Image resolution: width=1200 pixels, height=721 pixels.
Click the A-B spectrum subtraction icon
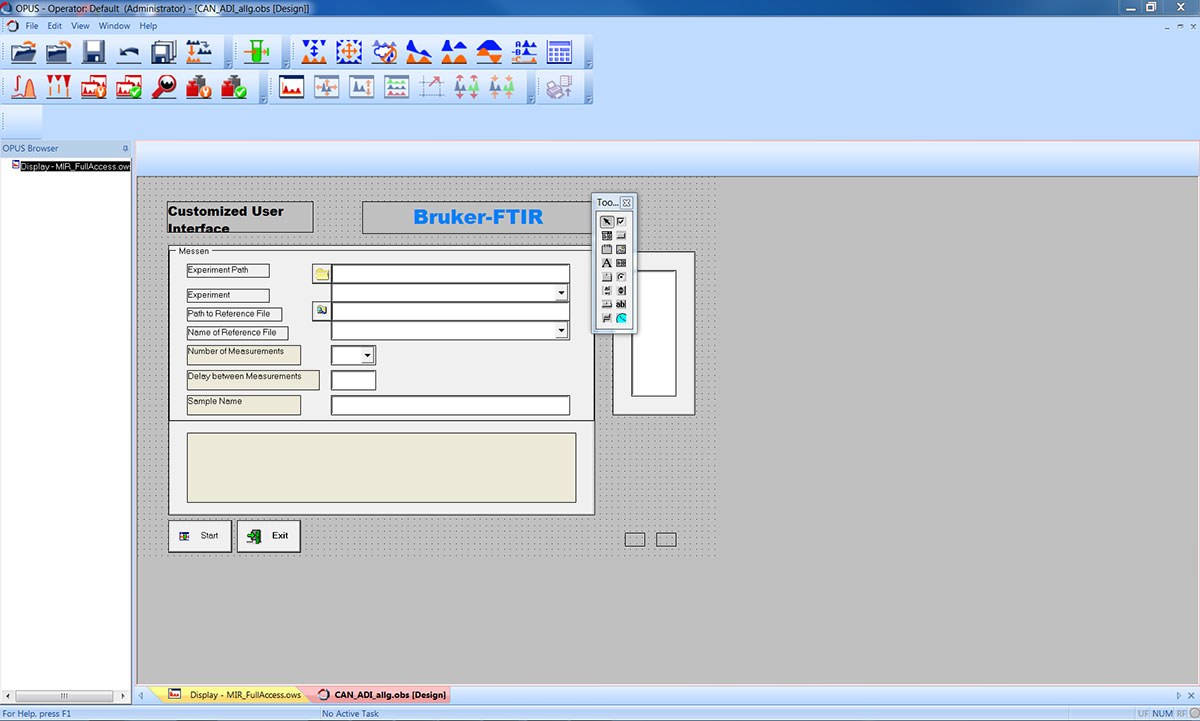525,53
